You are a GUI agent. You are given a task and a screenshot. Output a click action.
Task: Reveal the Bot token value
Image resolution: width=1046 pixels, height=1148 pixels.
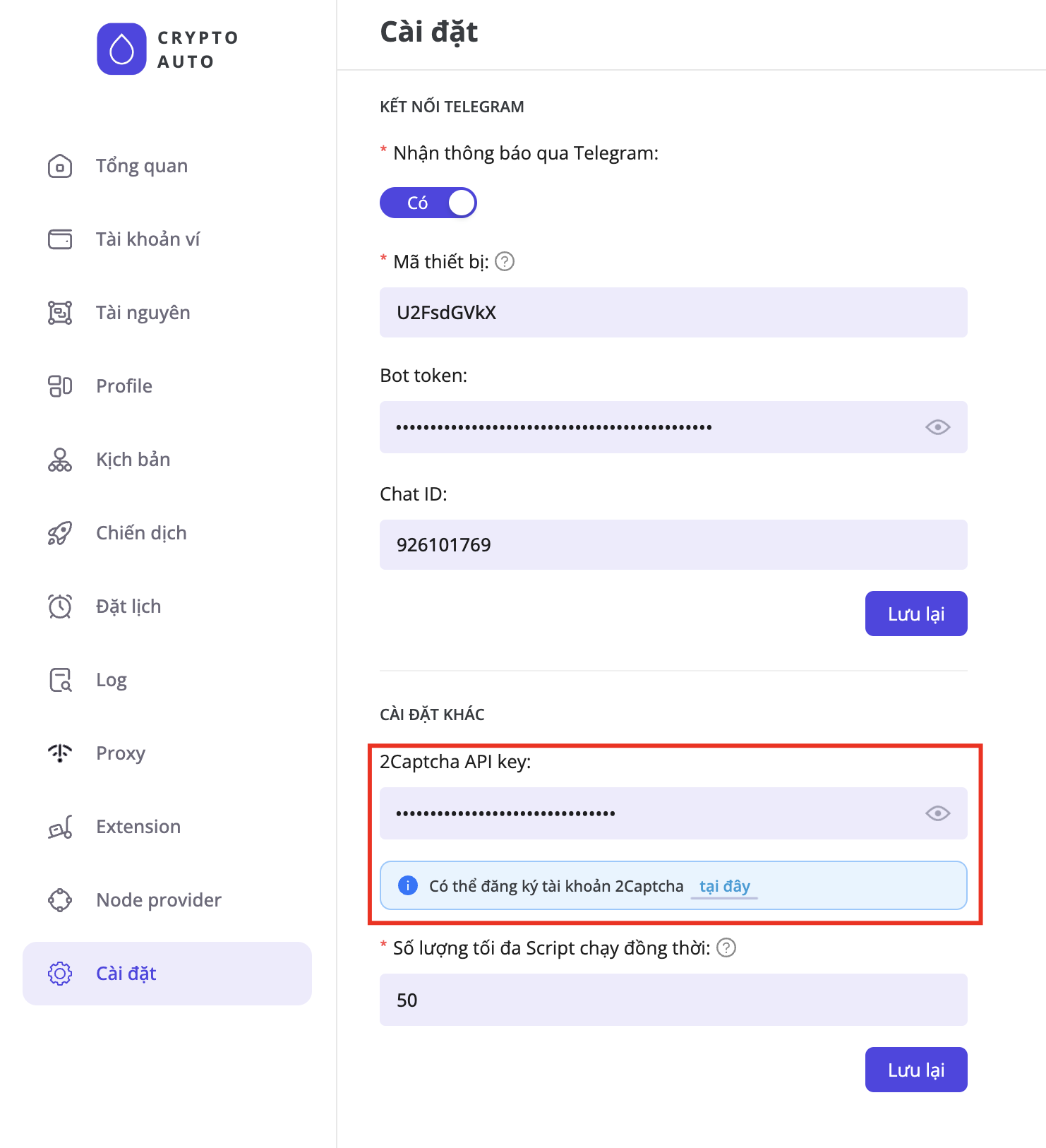pos(937,427)
